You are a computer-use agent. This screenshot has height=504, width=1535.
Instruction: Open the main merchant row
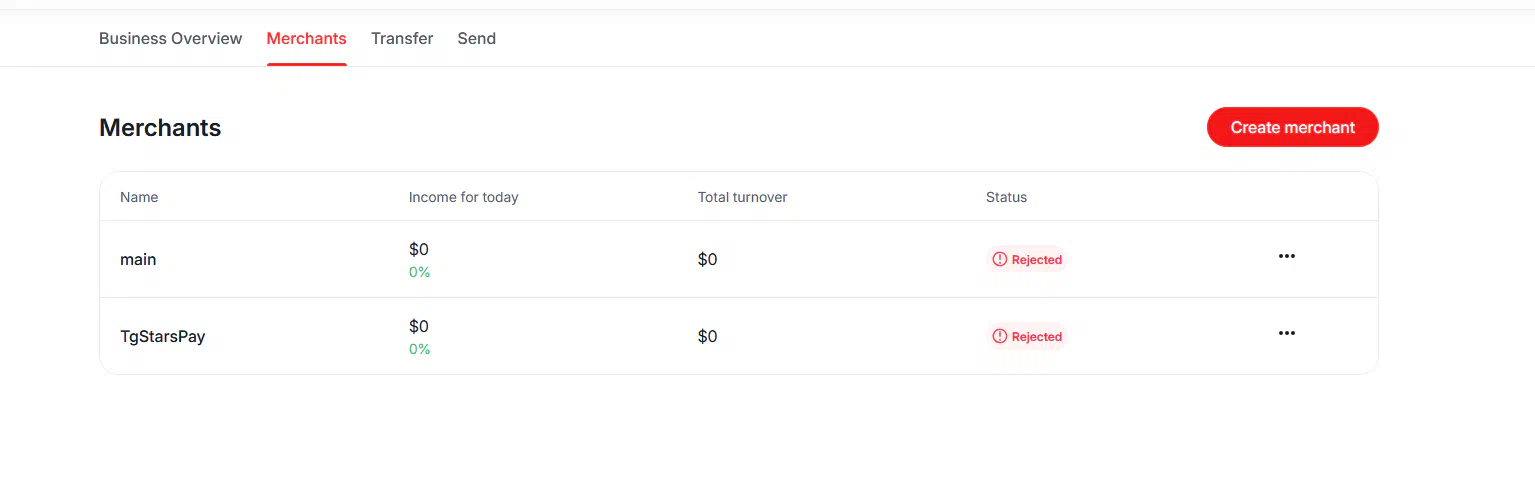pyautogui.click(x=739, y=259)
